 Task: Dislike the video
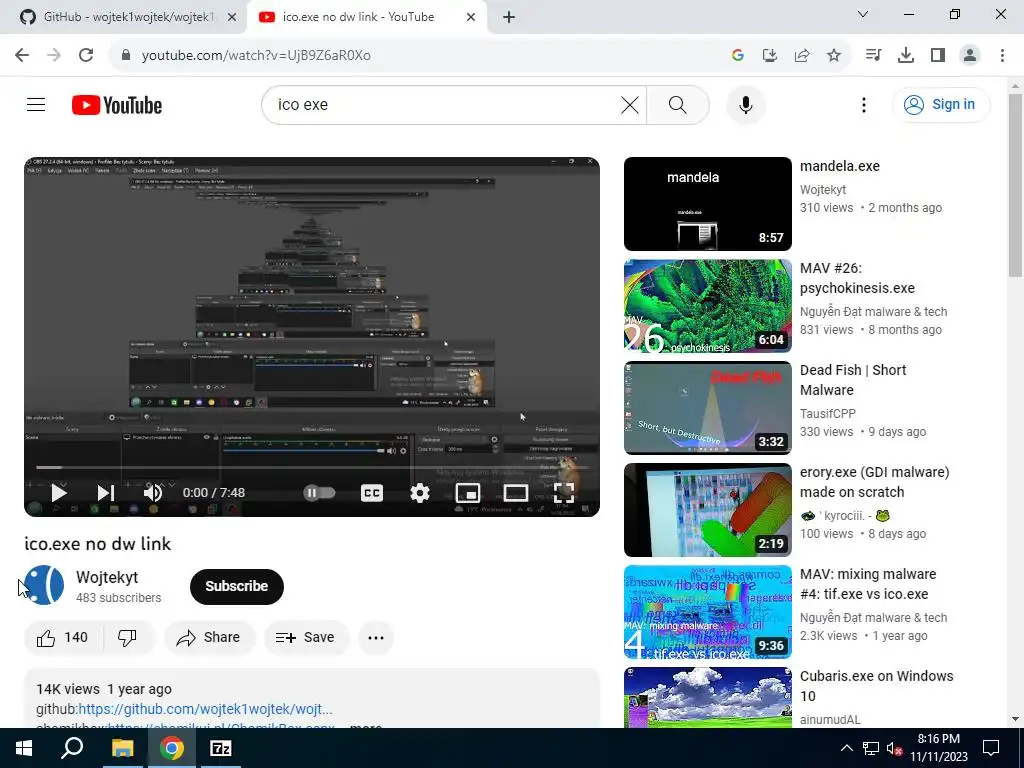tap(128, 637)
